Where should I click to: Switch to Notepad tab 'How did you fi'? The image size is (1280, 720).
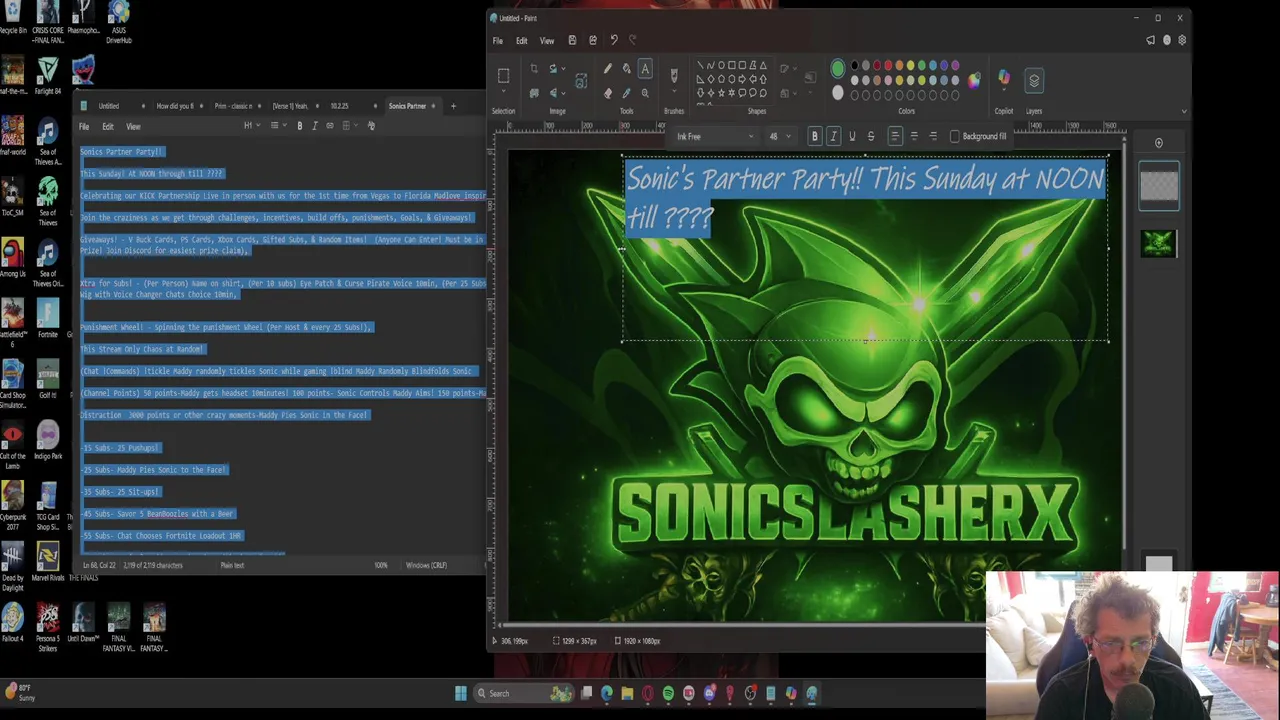coord(175,106)
